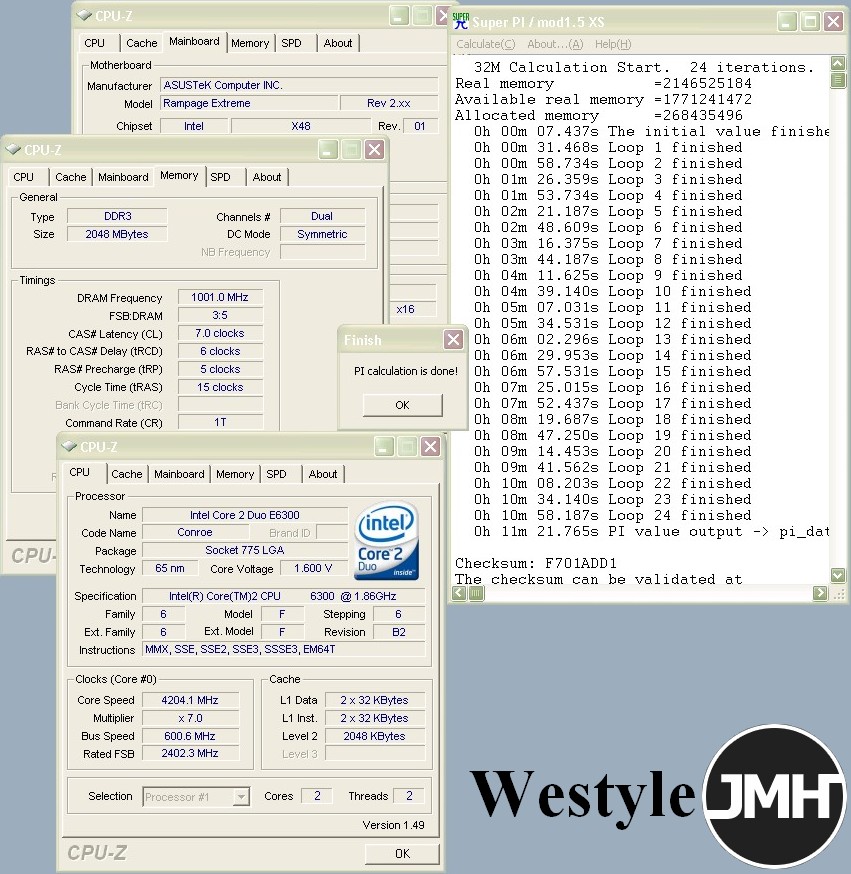The height and width of the screenshot is (874, 851).
Task: Open the About menu in Super PI
Action: pyautogui.click(x=555, y=44)
